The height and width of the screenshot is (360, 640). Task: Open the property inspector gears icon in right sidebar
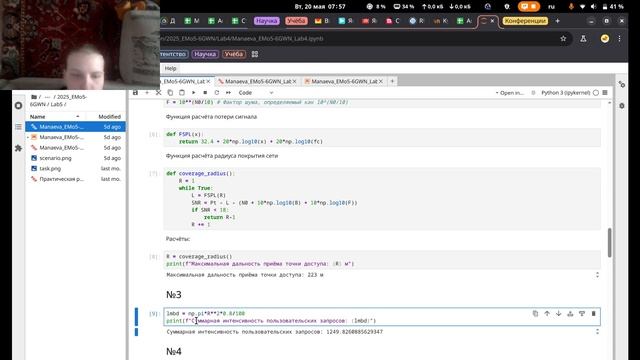tap(622, 84)
